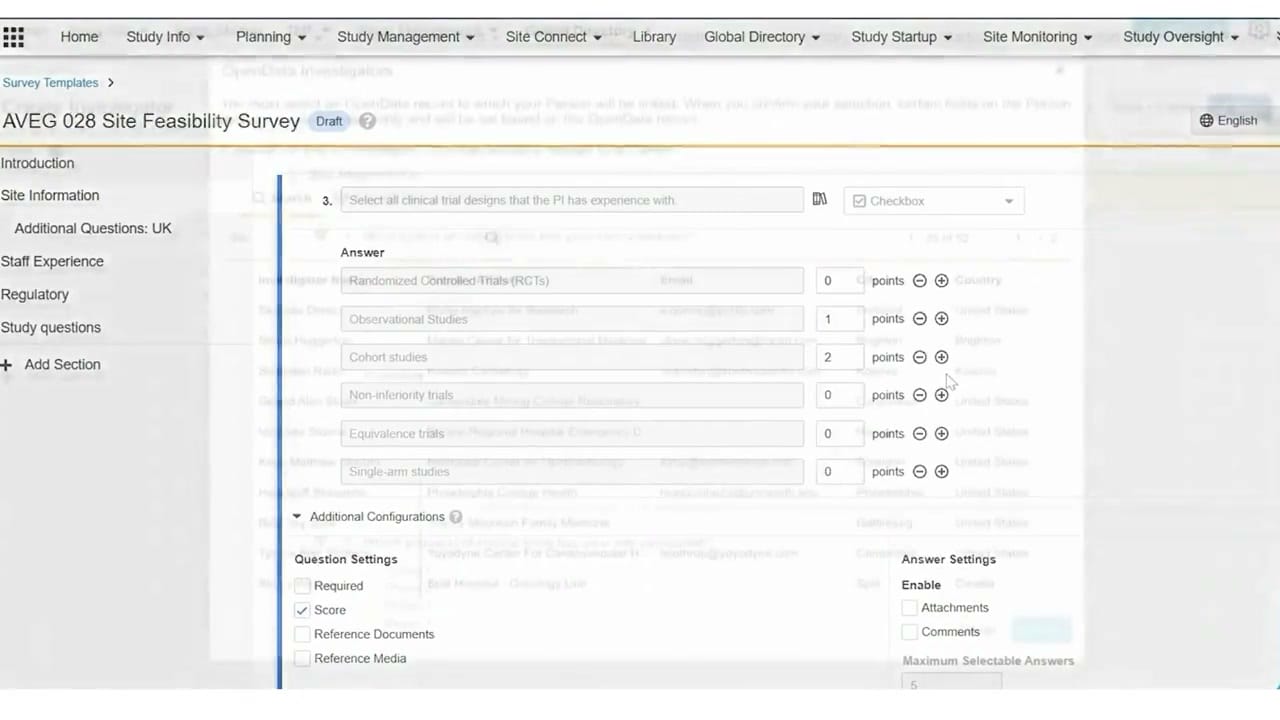Viewport: 1280px width, 720px height.
Task: Add an answer after Non-inferiority trials
Action: tap(941, 395)
